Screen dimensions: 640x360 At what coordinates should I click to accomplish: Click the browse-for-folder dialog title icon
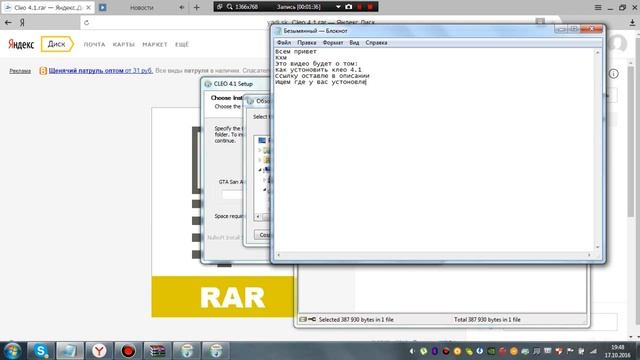[251, 101]
